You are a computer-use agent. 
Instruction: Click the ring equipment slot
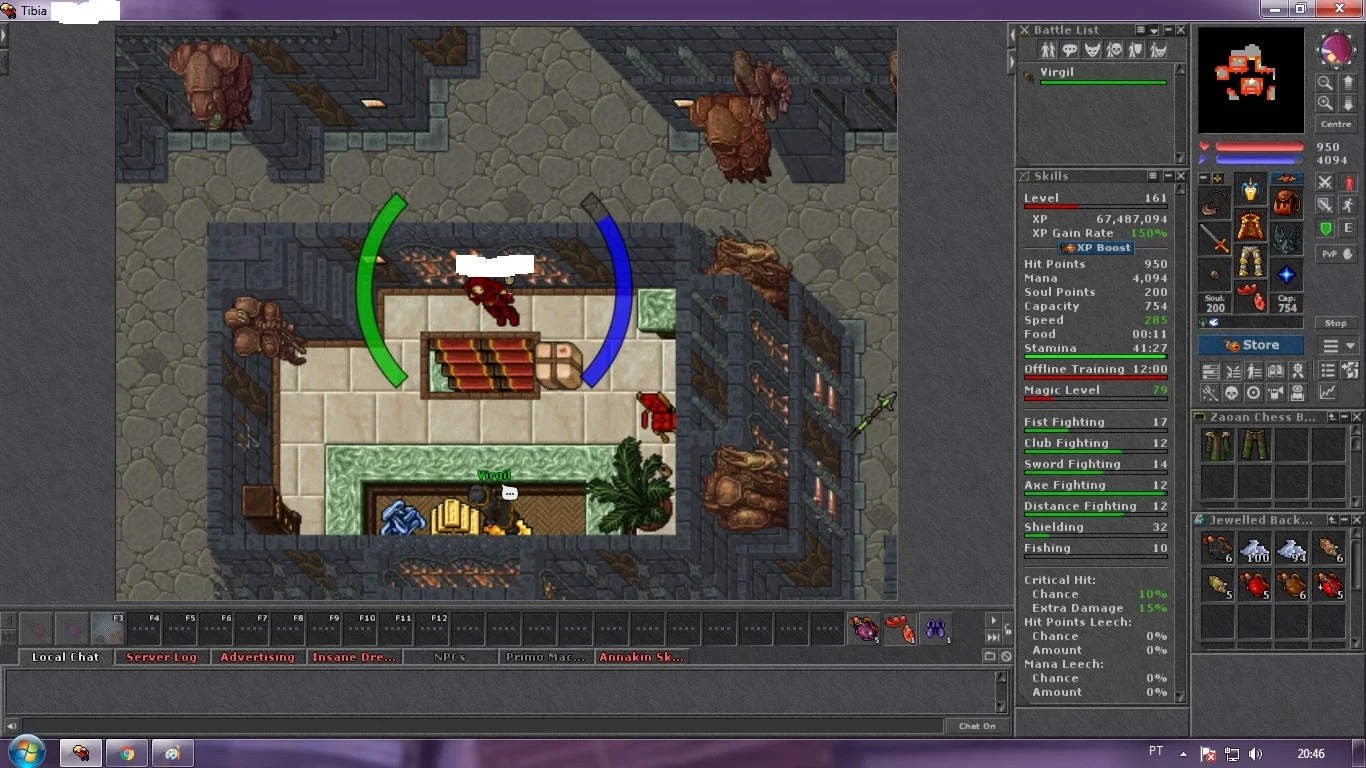1214,275
